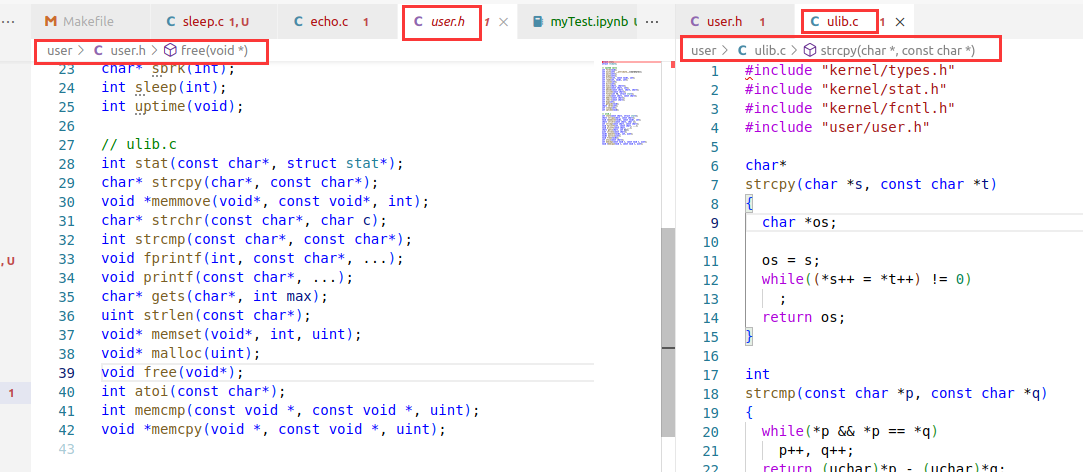The height and width of the screenshot is (472, 1083).
Task: Click the notebook icon on myTest.ipynb tab
Action: click(x=537, y=21)
